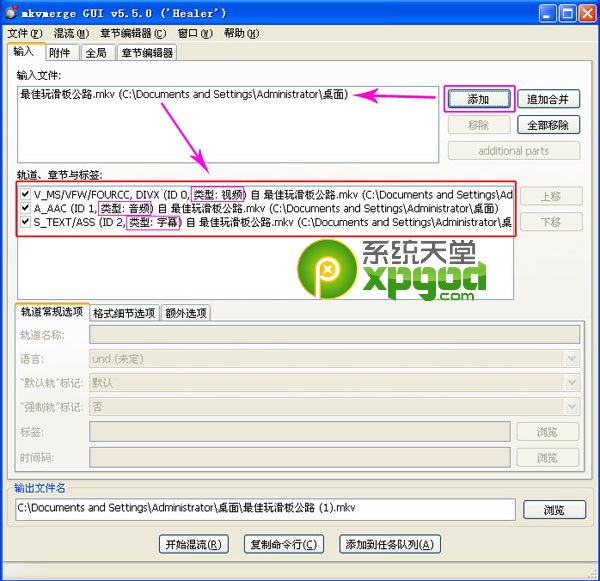Click 开始混流(R) to start muxing
This screenshot has width=600, height=581.
[x=194, y=544]
